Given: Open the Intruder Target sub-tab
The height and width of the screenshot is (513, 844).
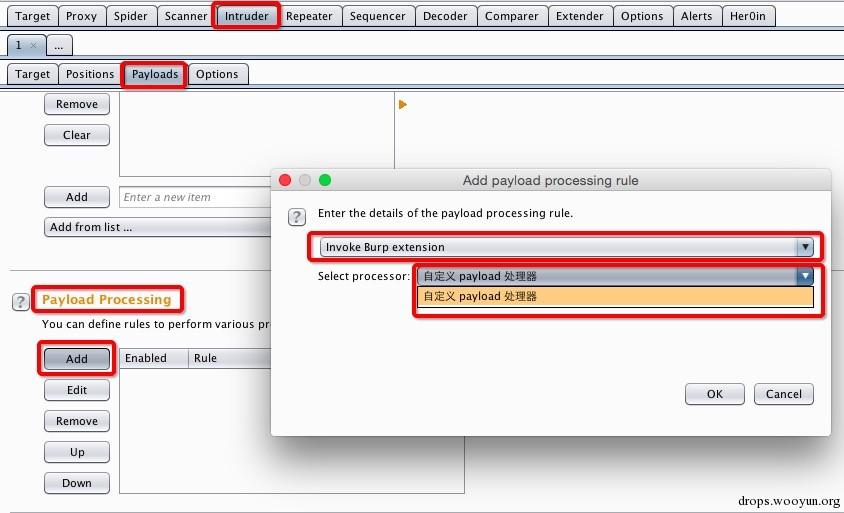Looking at the screenshot, I should click(x=32, y=74).
